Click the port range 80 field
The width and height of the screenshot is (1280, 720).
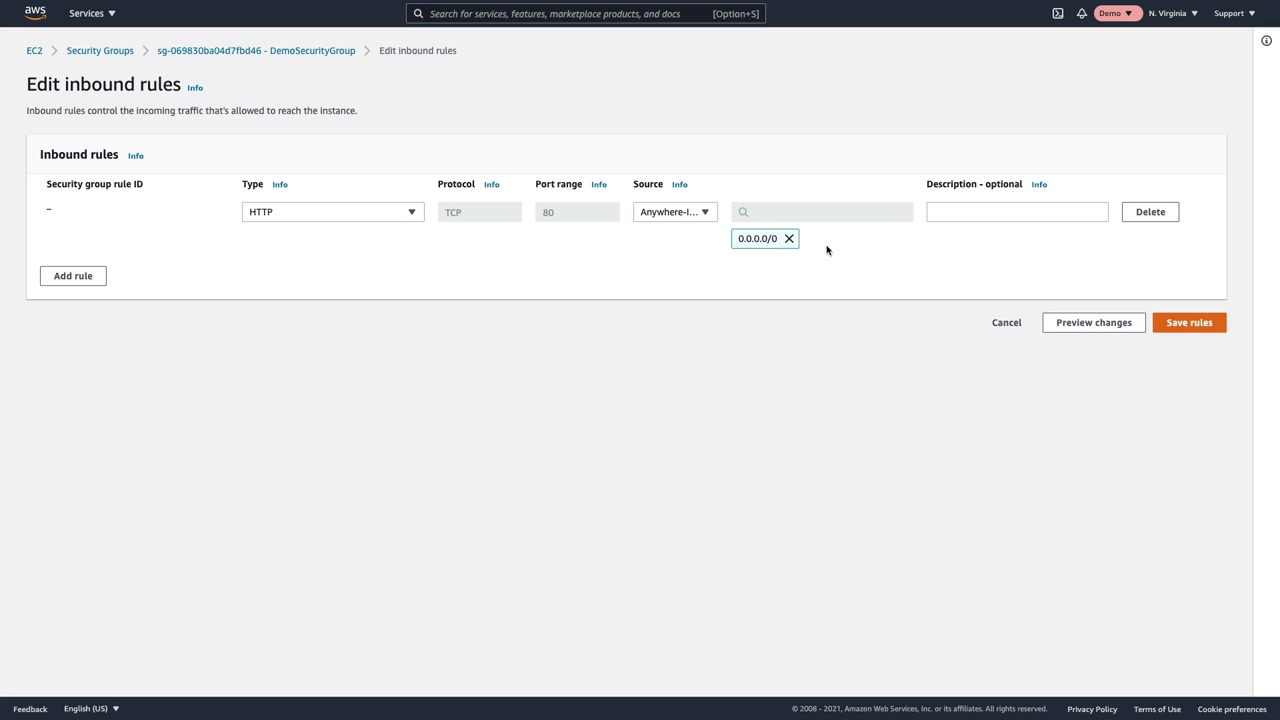click(x=577, y=212)
